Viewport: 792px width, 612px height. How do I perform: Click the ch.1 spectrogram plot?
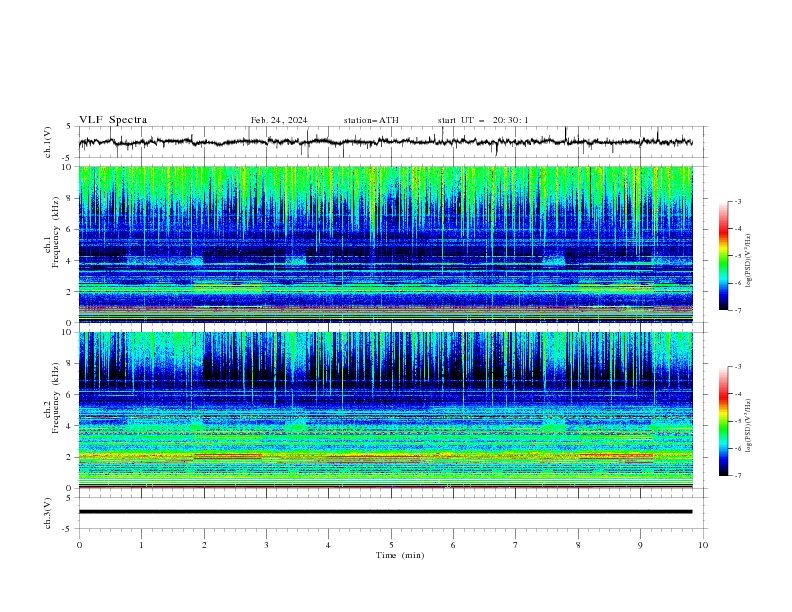coord(385,244)
